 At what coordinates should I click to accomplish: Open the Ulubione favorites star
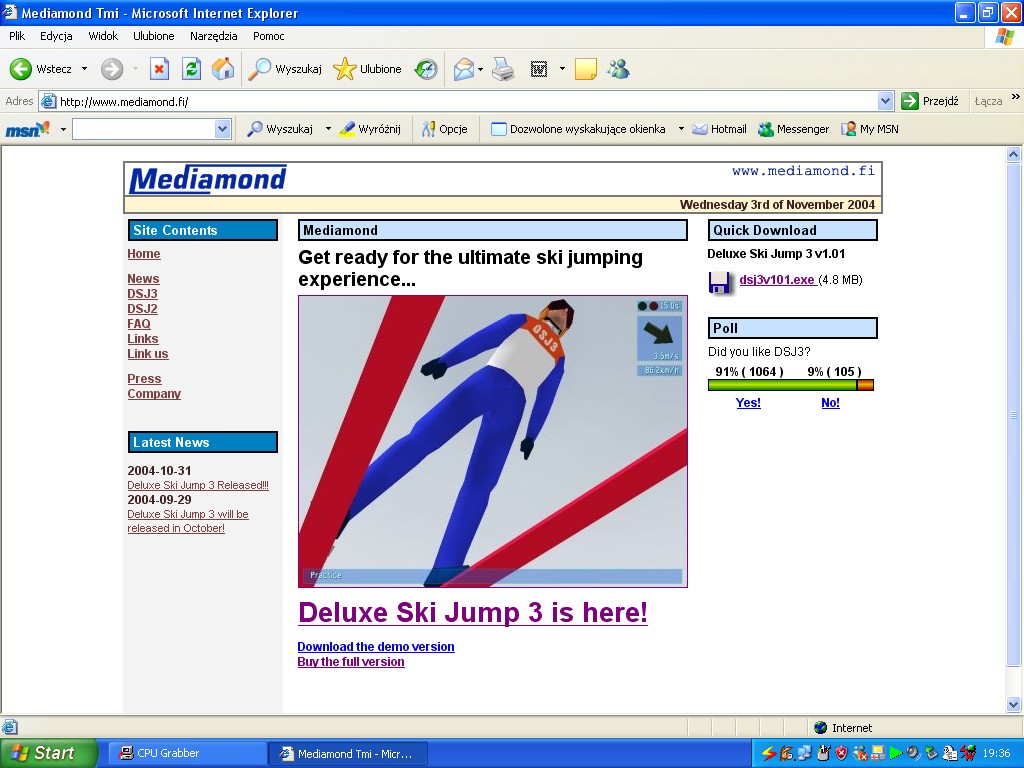[368, 69]
